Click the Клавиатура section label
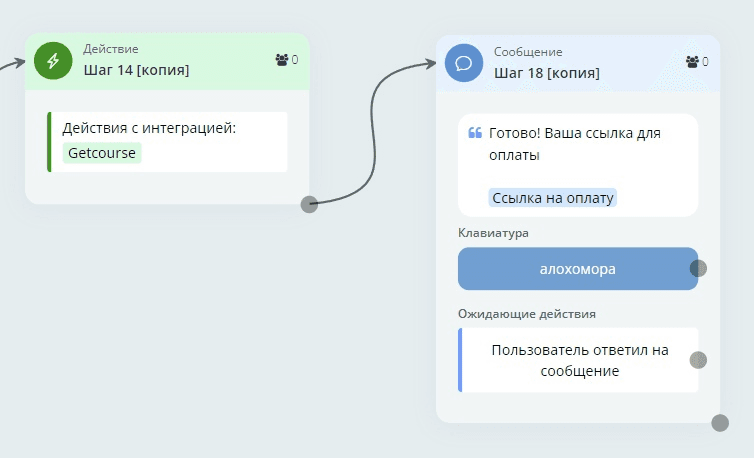The height and width of the screenshot is (458, 754). click(x=493, y=233)
